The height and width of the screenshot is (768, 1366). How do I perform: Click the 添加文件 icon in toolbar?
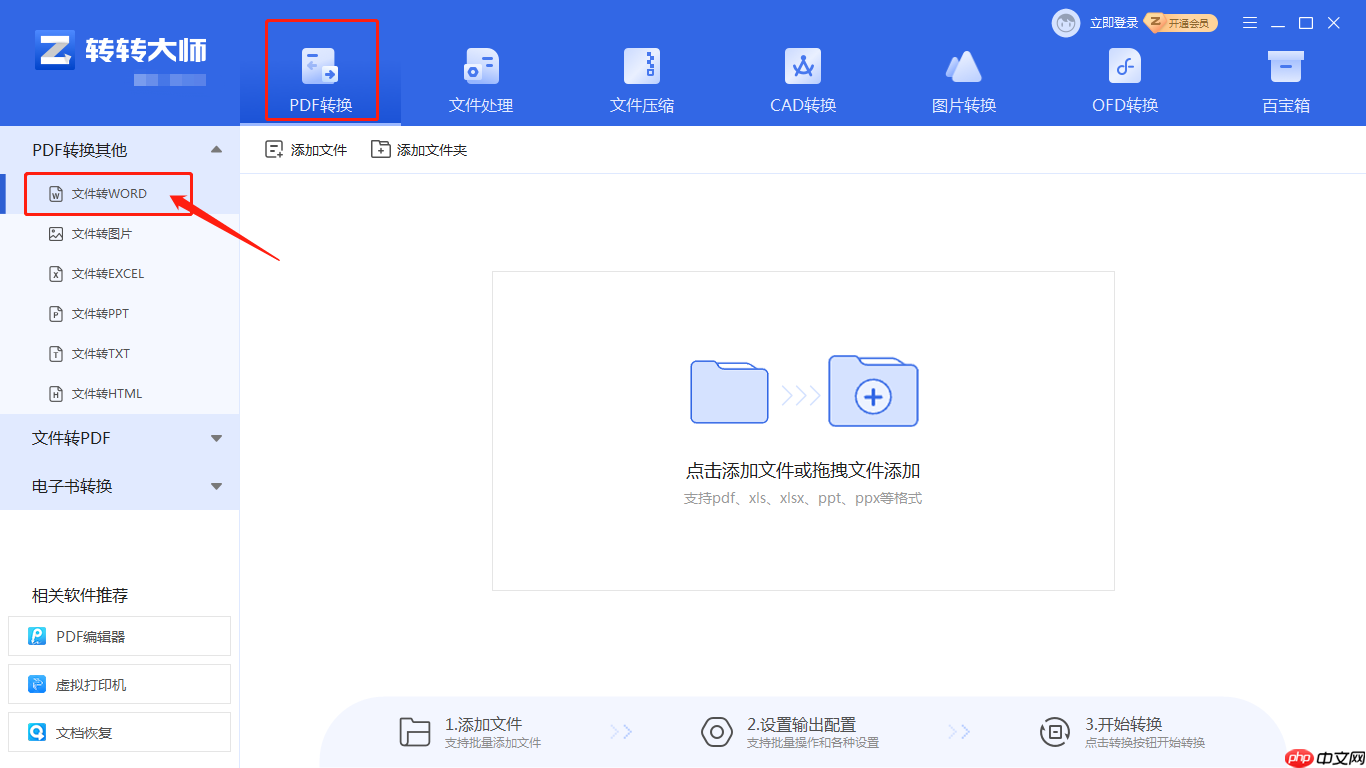tap(274, 149)
